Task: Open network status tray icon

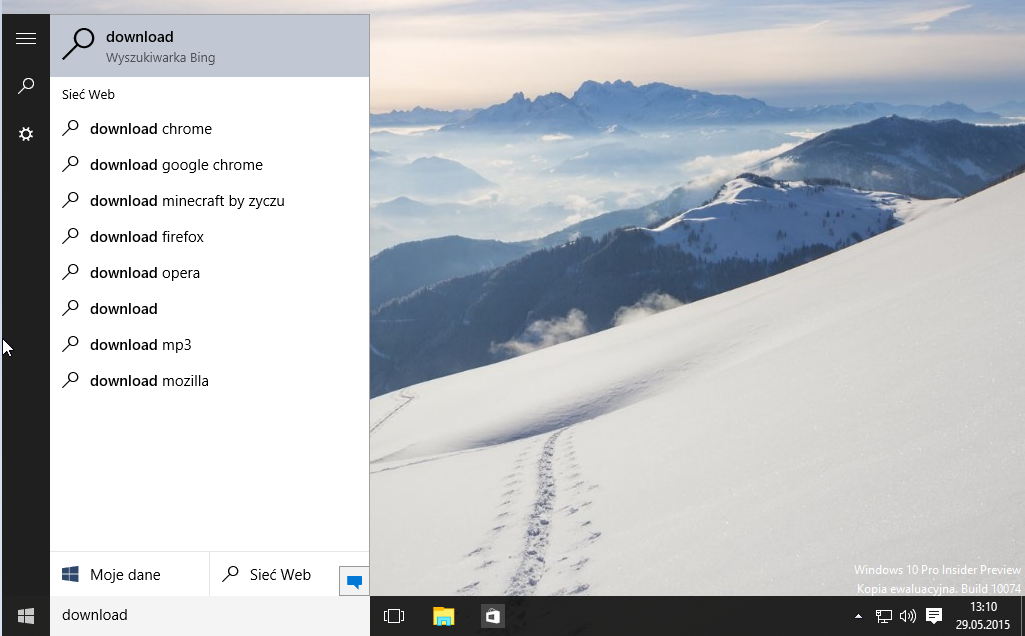Action: coord(884,616)
